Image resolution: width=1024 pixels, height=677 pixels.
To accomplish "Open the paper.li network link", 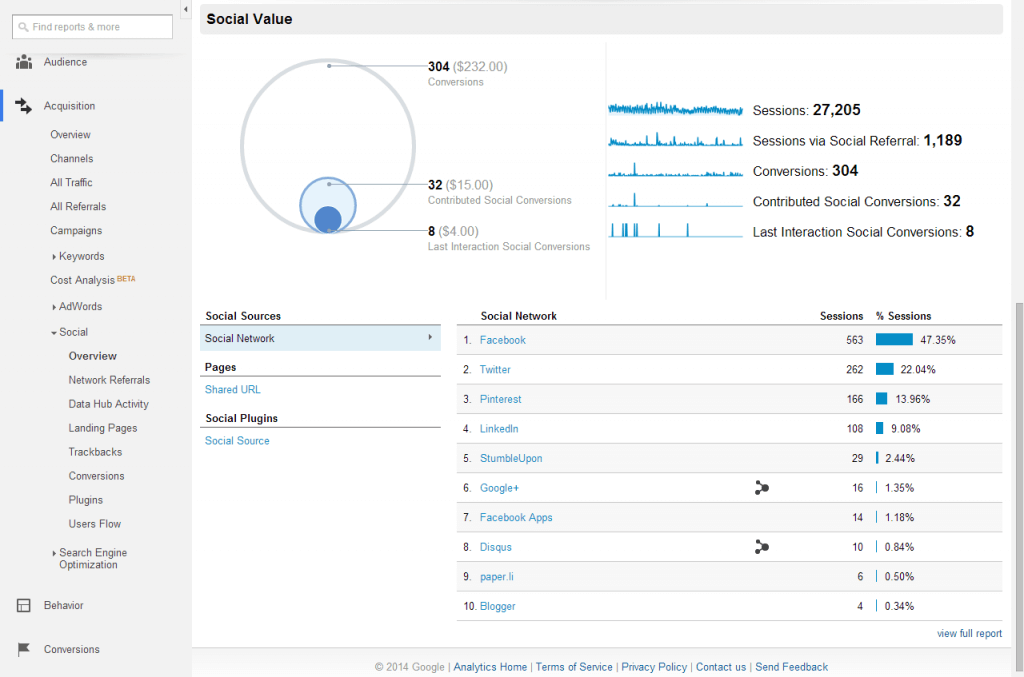I will click(x=496, y=577).
